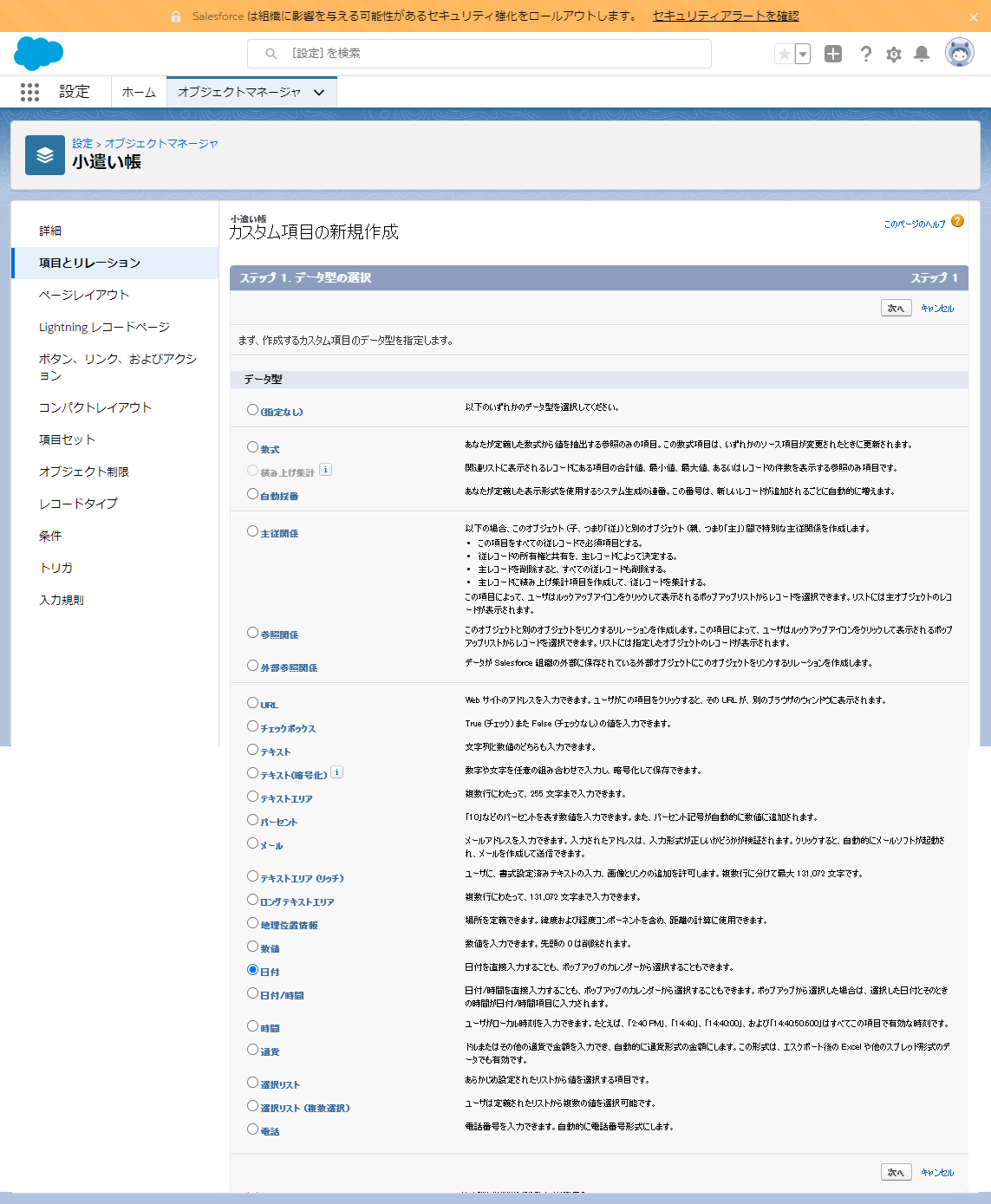
Task: Click the favorites star icon
Action: (784, 54)
